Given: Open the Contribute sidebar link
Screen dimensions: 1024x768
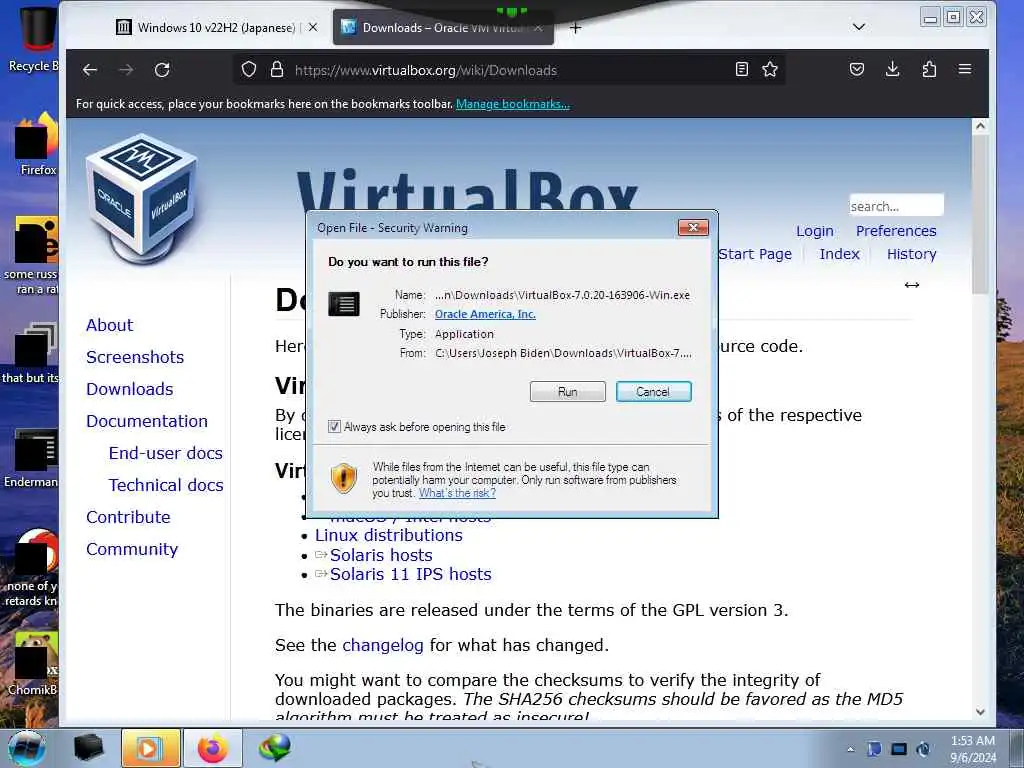Looking at the screenshot, I should [x=128, y=517].
